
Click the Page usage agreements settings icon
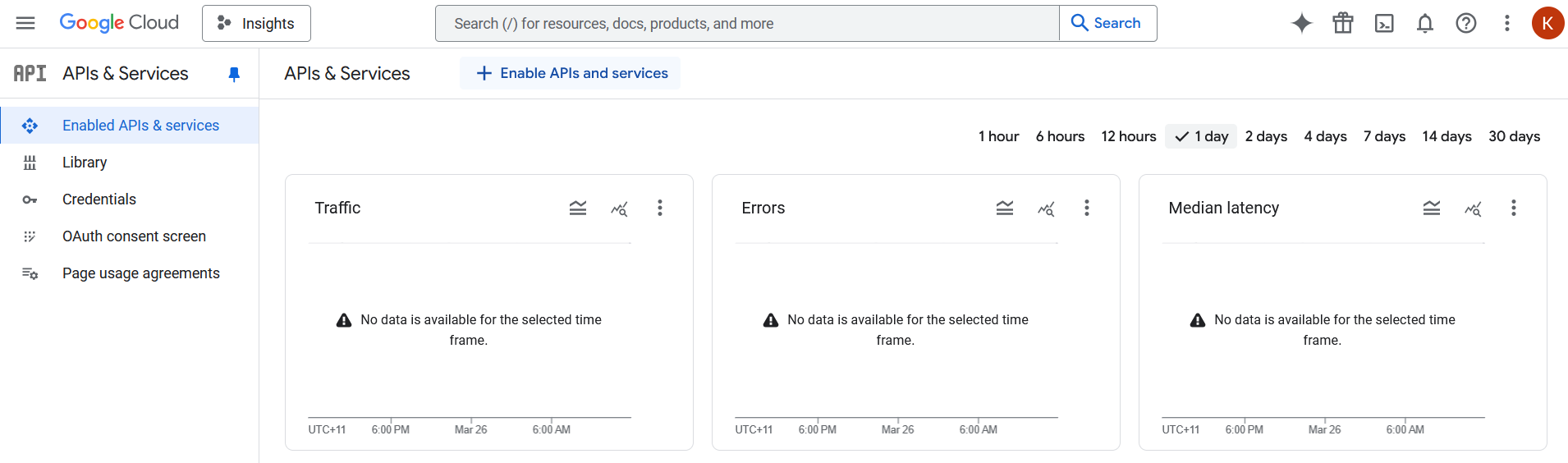[30, 273]
